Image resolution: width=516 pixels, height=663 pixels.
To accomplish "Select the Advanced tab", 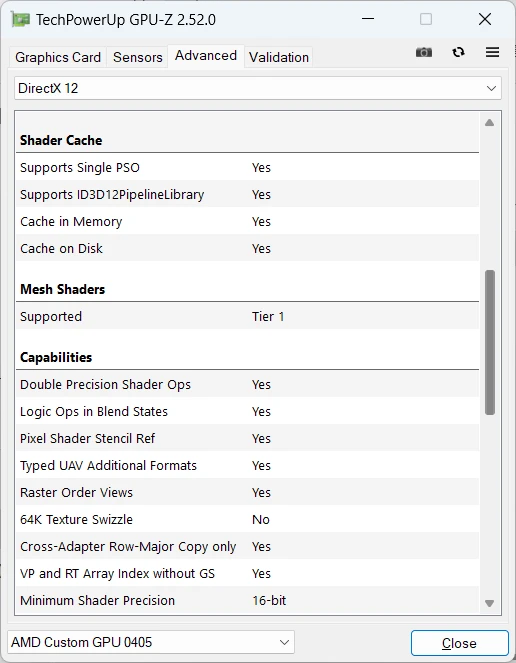I will tap(206, 56).
